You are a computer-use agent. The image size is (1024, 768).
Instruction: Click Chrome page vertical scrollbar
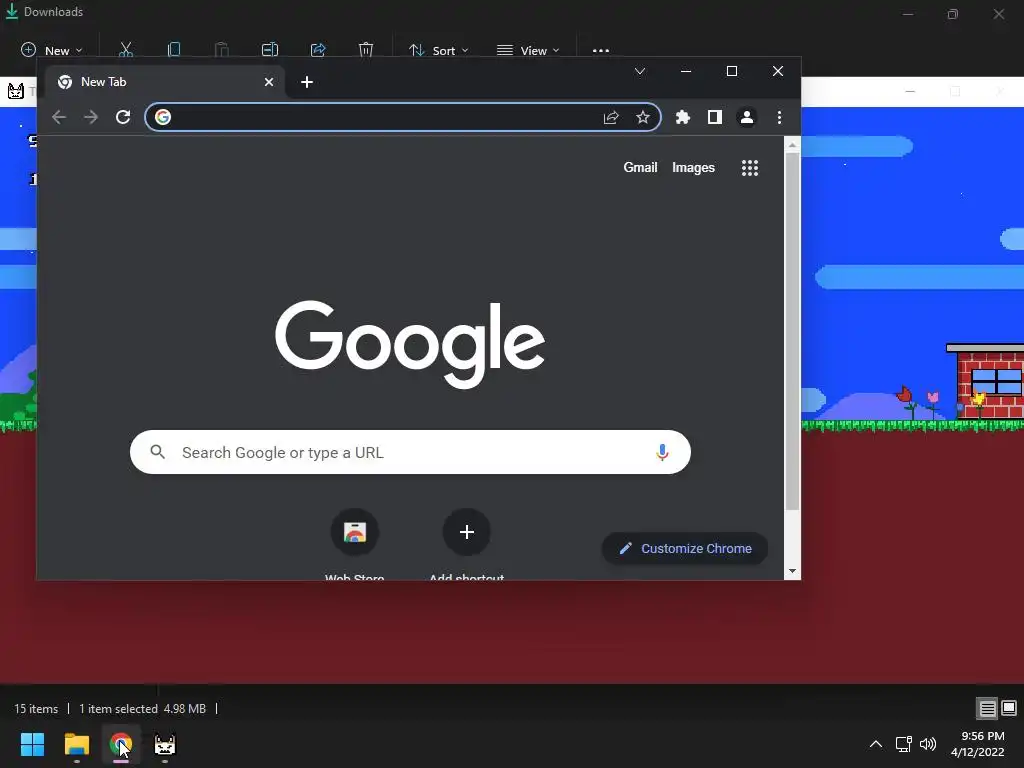[x=792, y=332]
